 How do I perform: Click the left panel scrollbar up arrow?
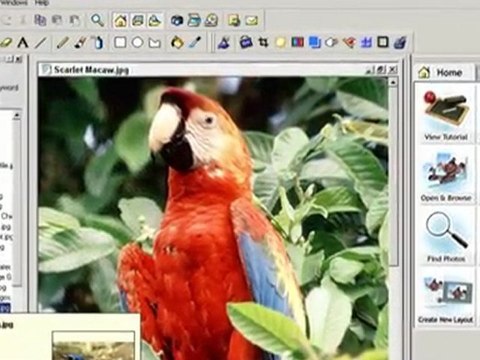17,116
